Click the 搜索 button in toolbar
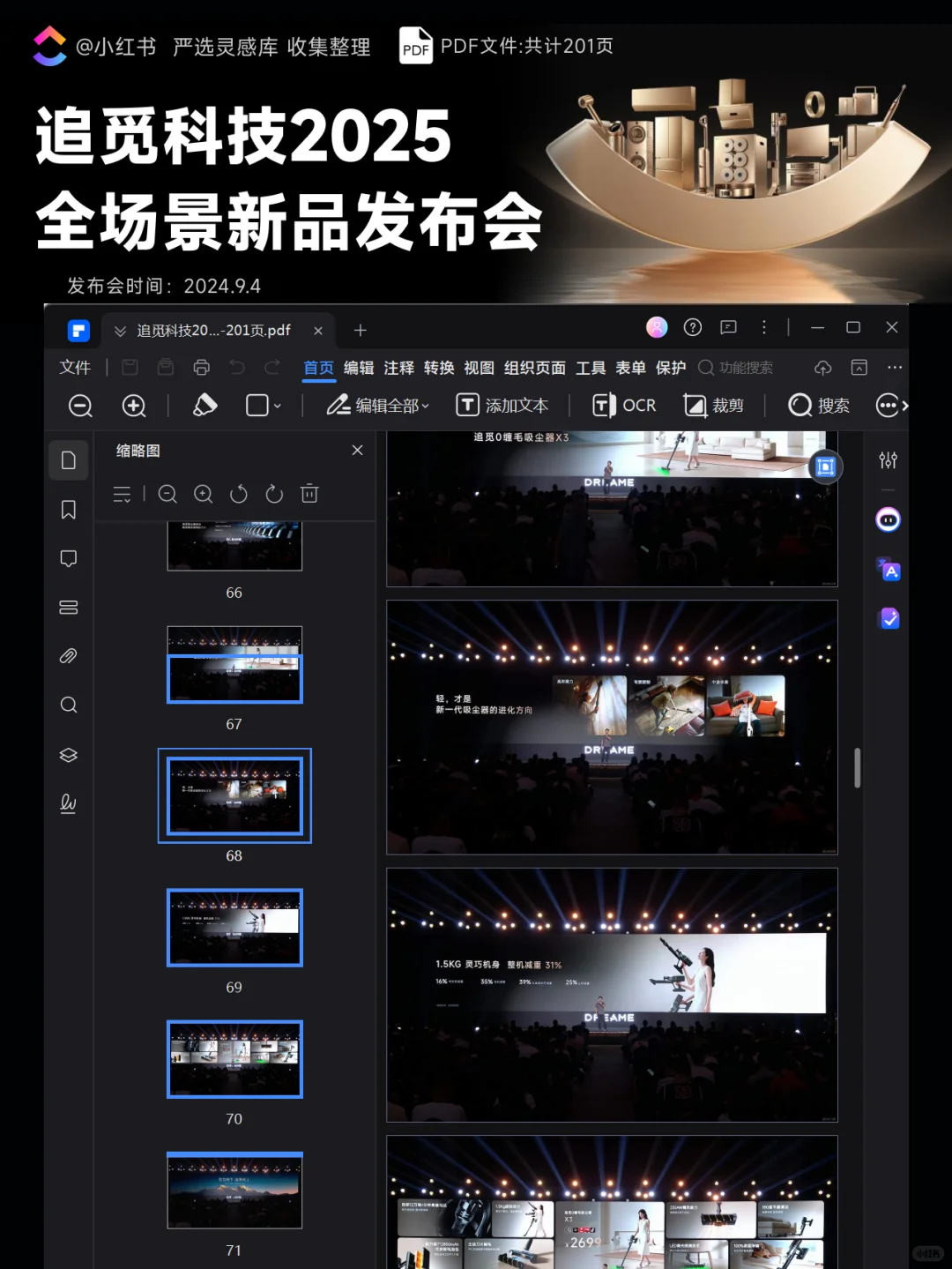Screen dimensions: 952x1269 [819, 405]
